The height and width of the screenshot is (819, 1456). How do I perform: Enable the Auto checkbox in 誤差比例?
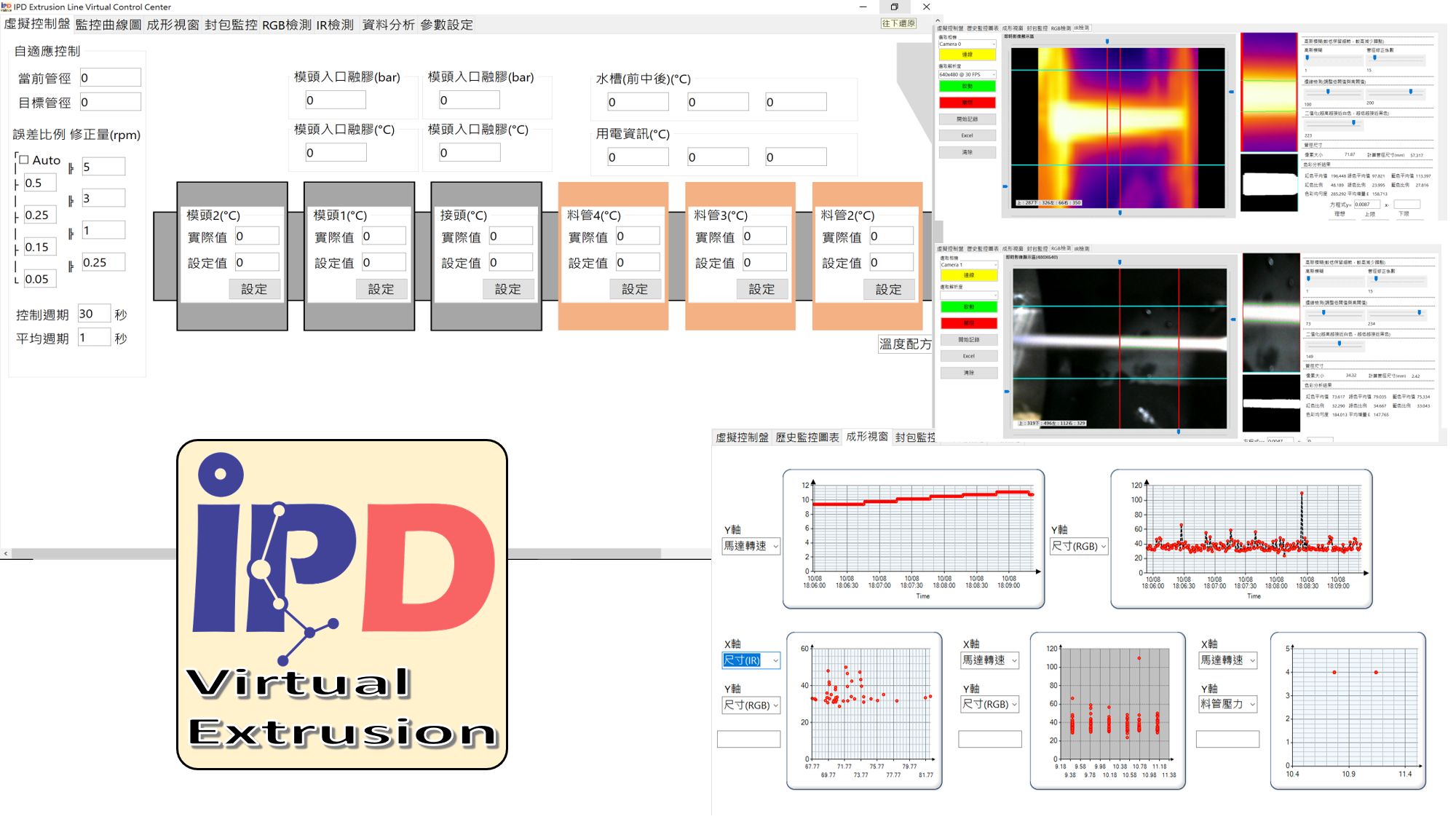tap(24, 159)
